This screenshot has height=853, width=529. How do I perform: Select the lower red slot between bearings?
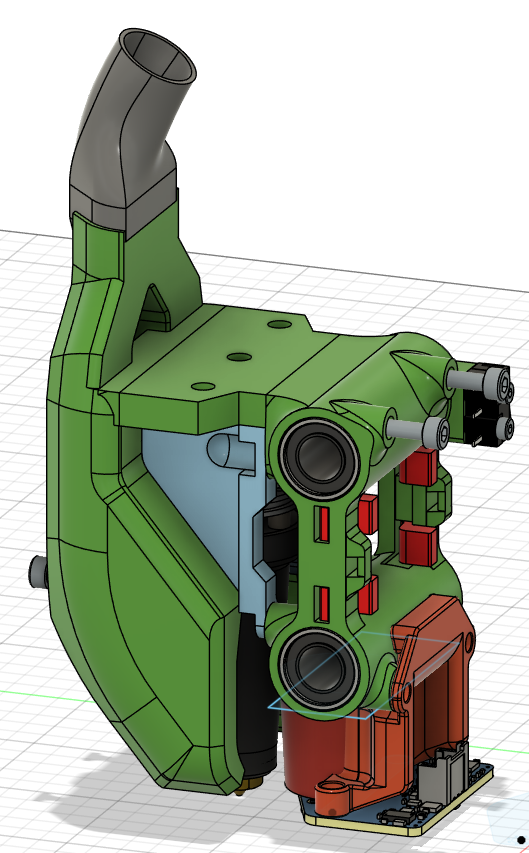click(x=323, y=604)
